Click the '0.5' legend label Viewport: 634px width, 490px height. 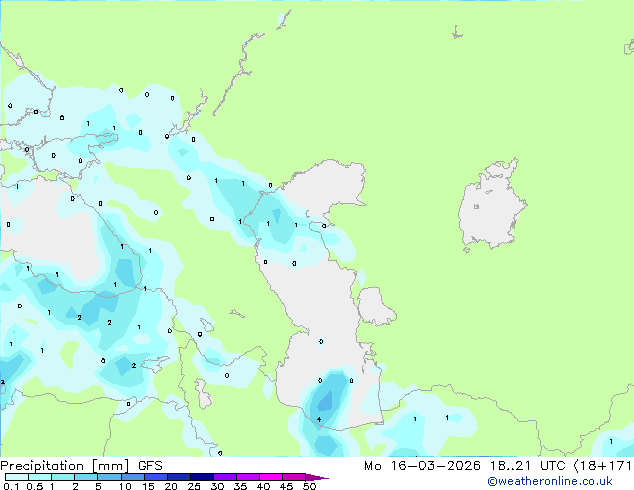[x=35, y=486]
